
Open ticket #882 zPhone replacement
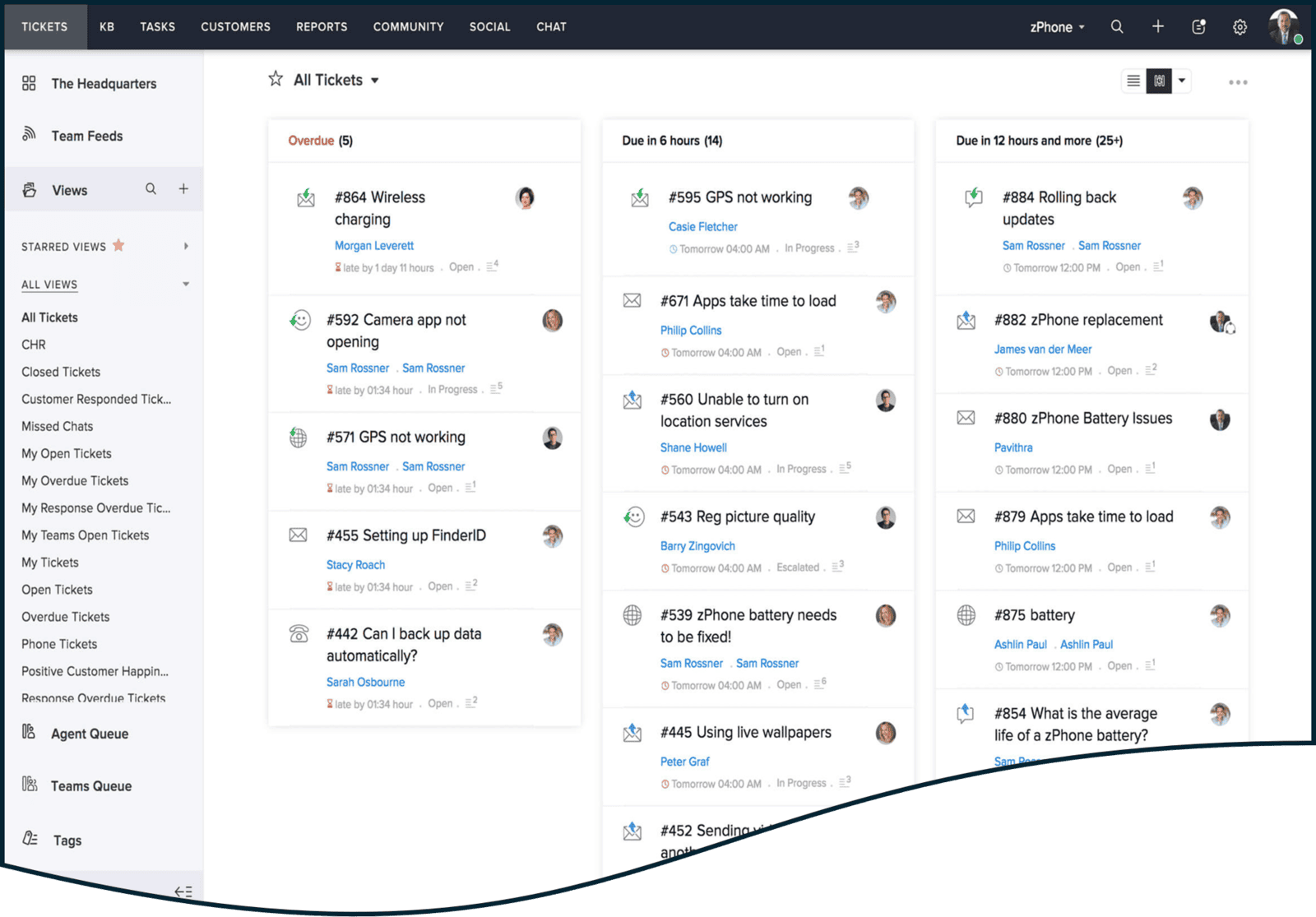tap(1077, 320)
